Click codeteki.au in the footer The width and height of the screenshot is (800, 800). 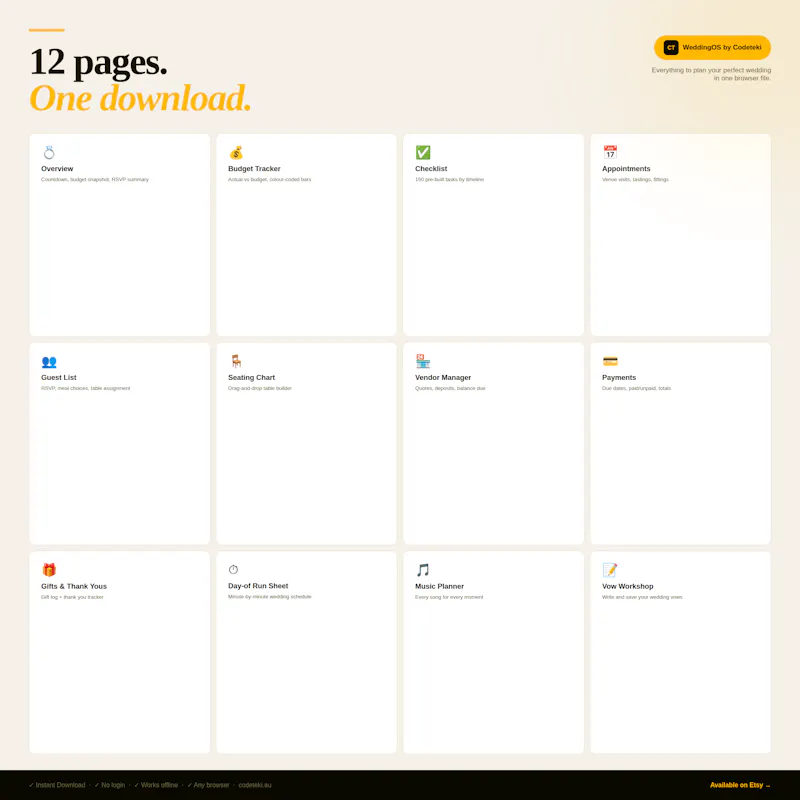255,785
